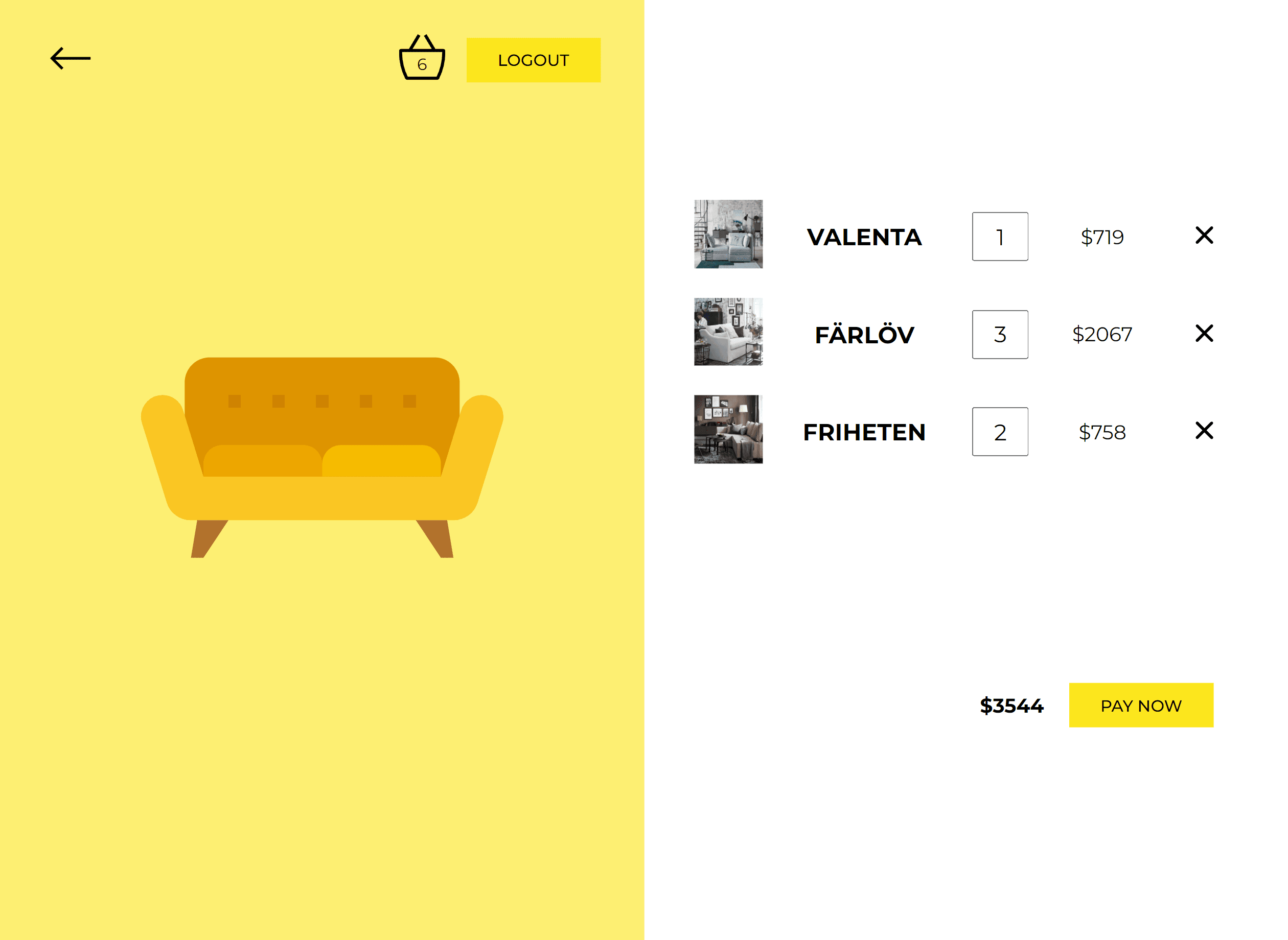Open the shopping basket with 6 items
The height and width of the screenshot is (940, 1288).
click(x=422, y=57)
